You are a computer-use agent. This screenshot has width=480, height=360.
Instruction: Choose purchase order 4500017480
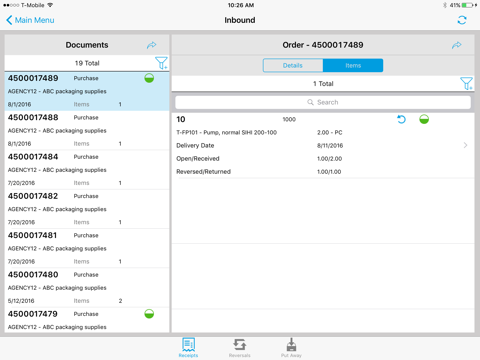coord(87,288)
